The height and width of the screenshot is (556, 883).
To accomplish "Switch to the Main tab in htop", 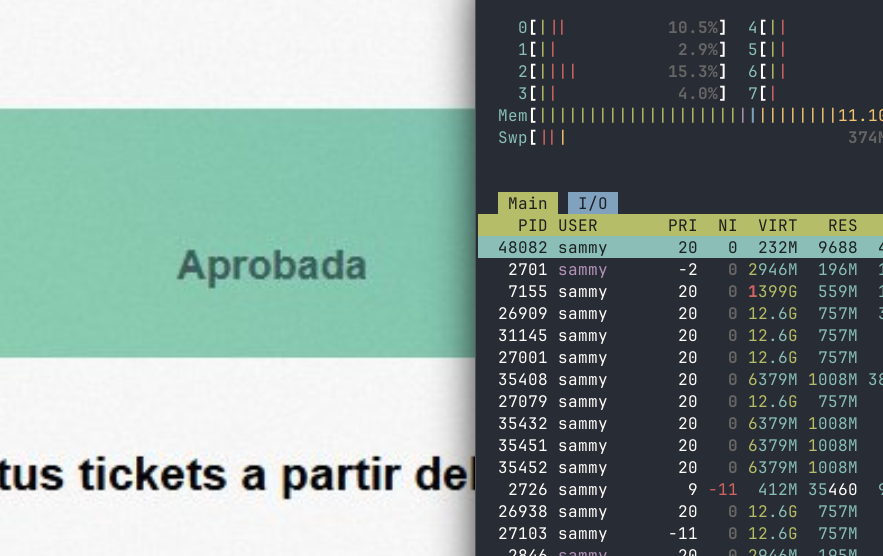I will (x=528, y=203).
